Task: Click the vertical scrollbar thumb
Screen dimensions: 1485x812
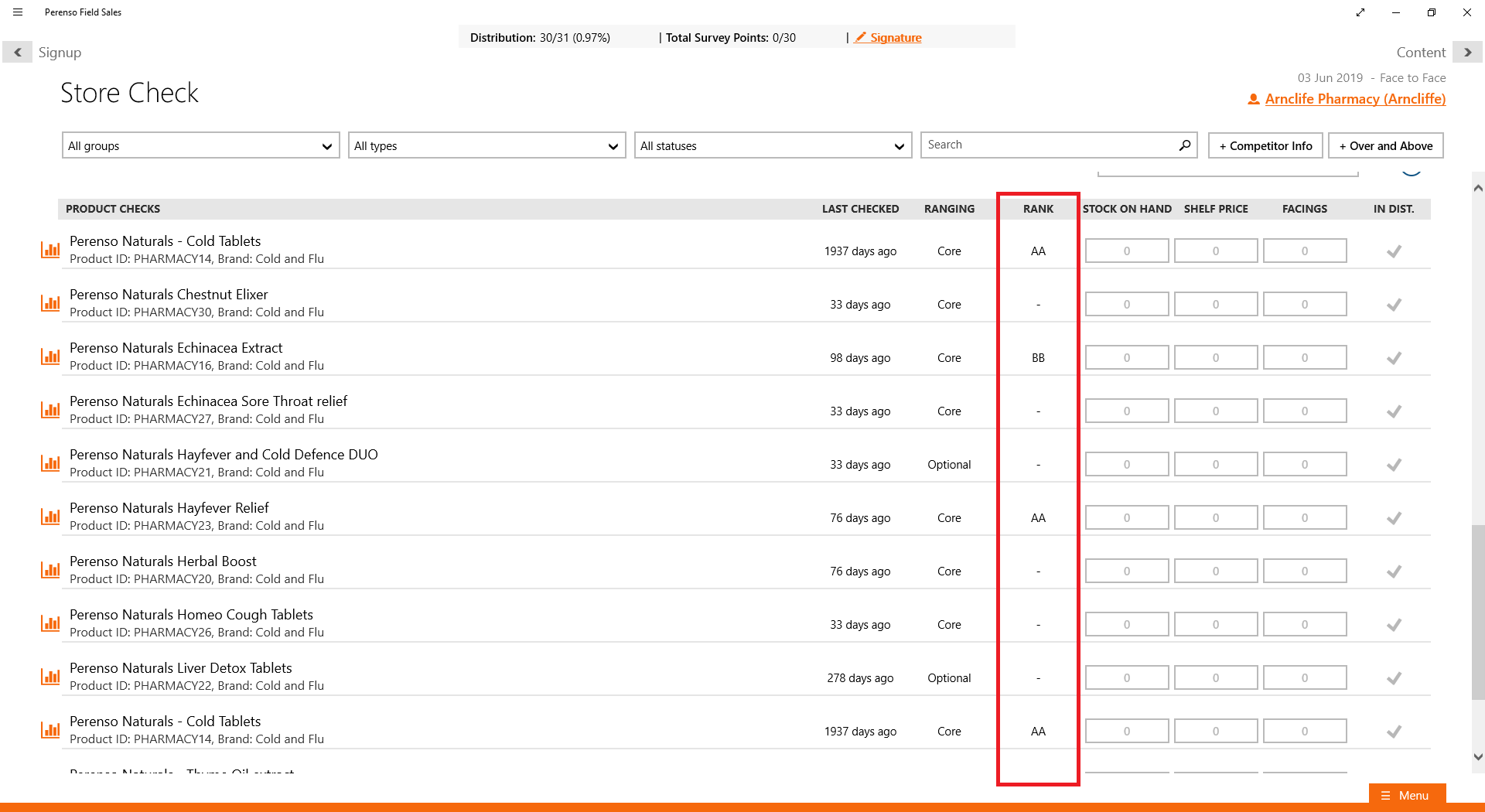Action: [x=1478, y=612]
